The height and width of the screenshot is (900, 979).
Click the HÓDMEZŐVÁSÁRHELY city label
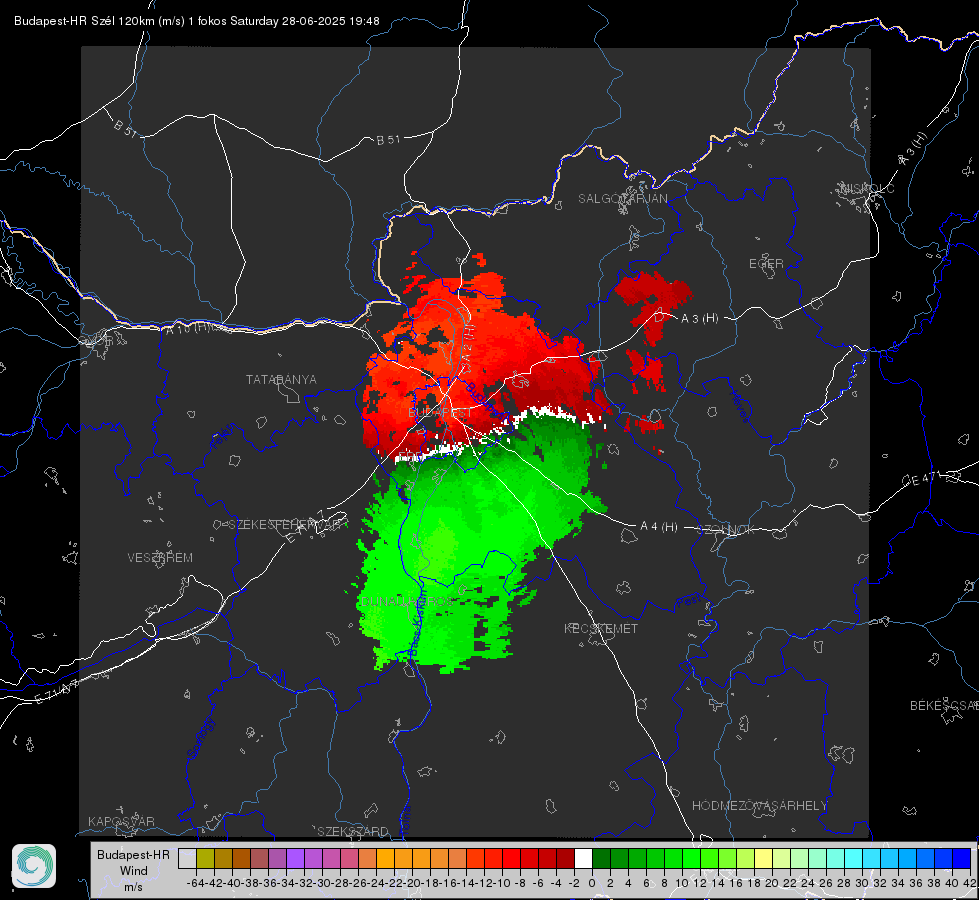(759, 806)
